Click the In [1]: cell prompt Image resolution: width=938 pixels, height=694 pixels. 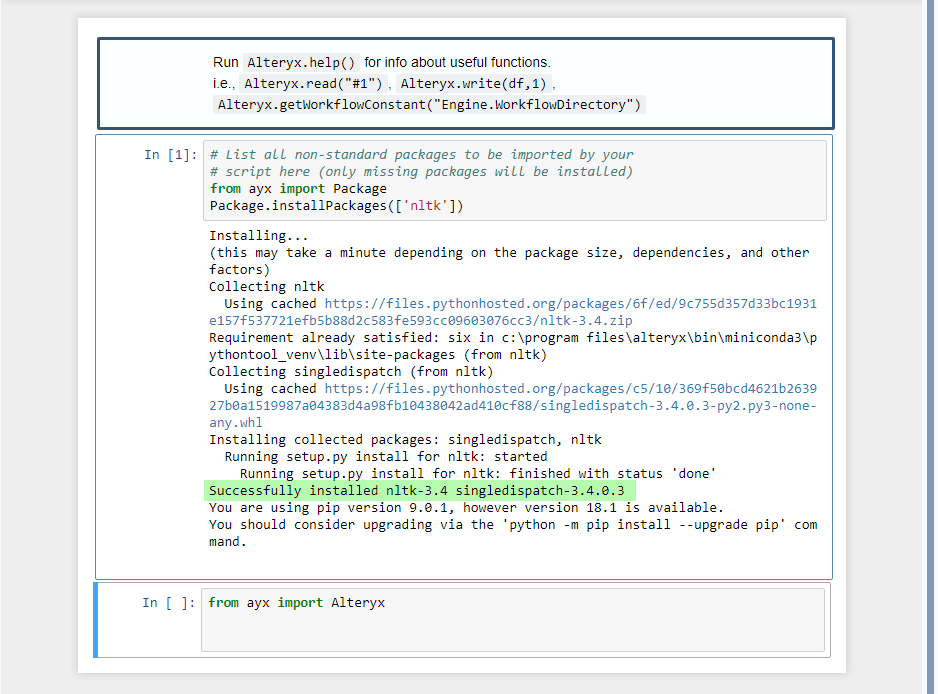170,155
